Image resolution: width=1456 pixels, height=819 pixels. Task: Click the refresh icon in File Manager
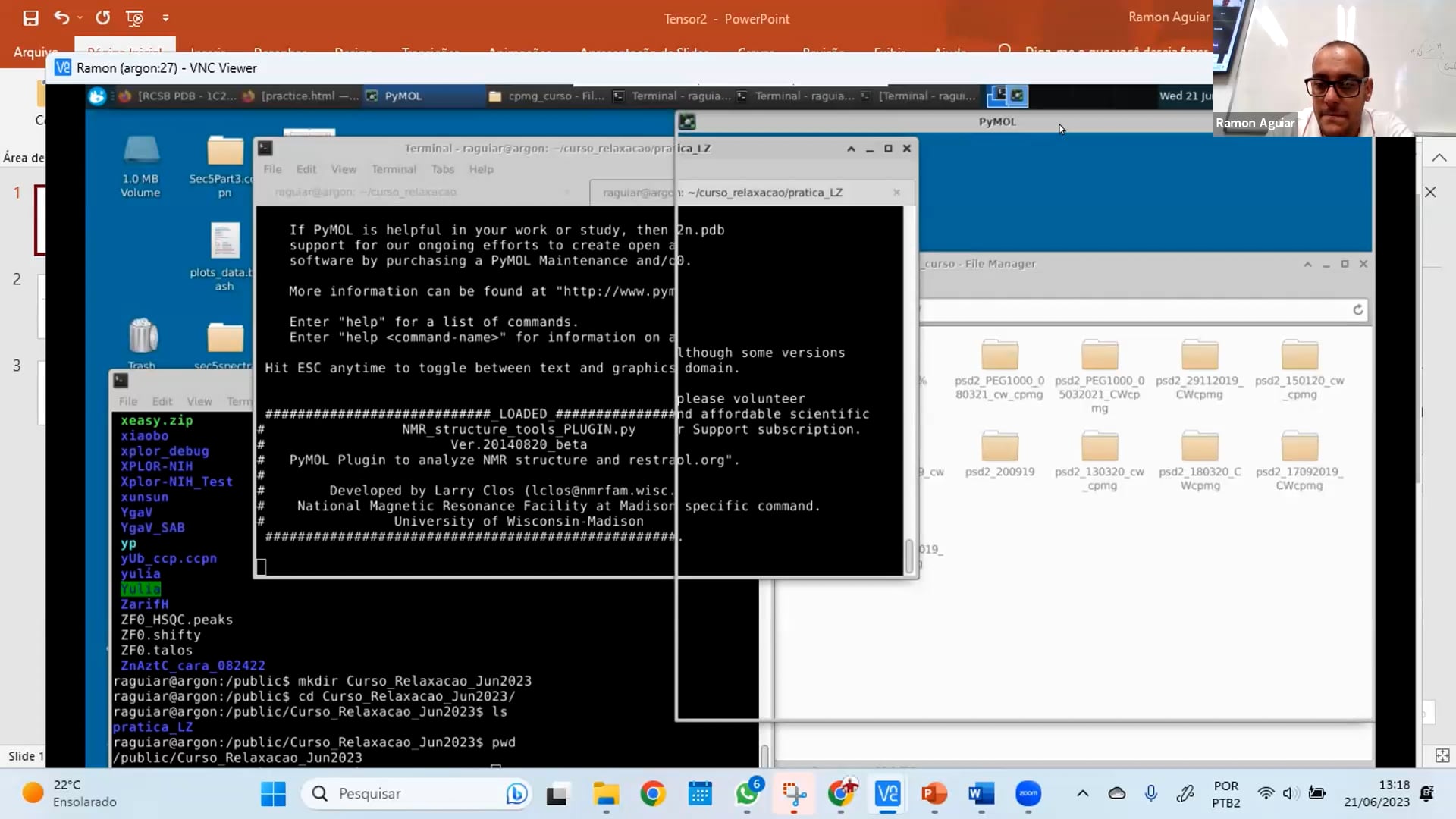1357,309
